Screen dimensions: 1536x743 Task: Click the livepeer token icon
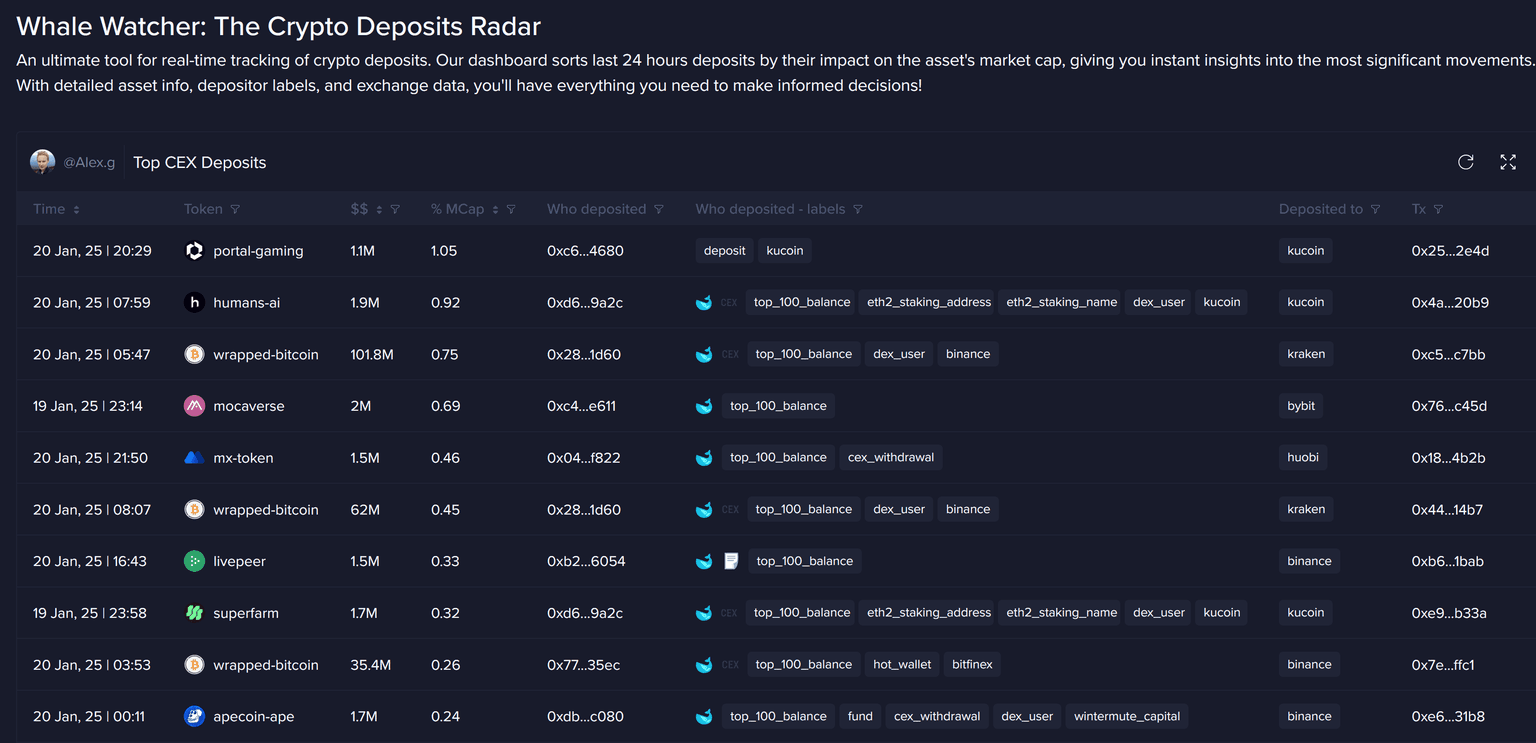pyautogui.click(x=195, y=561)
